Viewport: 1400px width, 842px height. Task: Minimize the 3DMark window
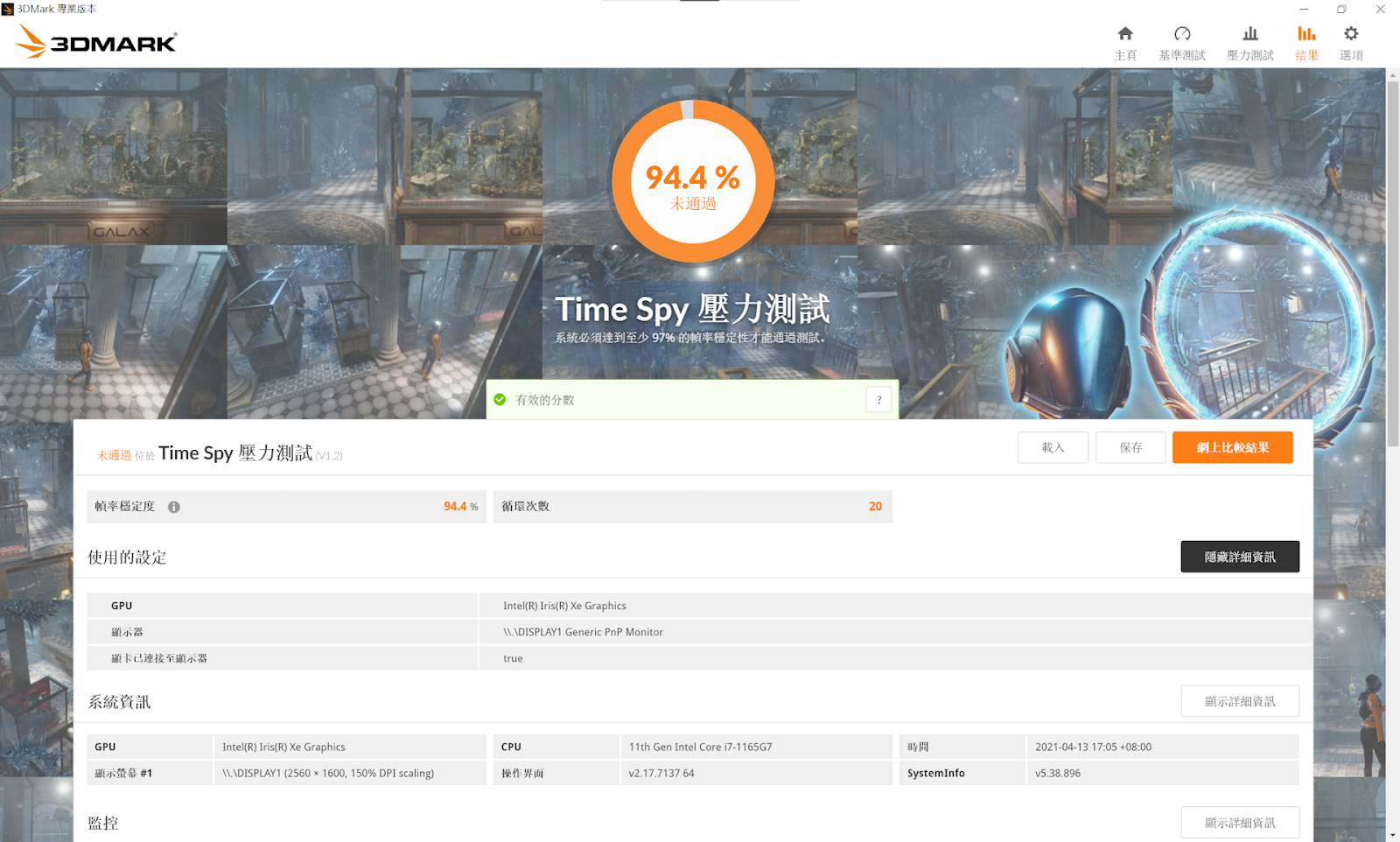1304,9
